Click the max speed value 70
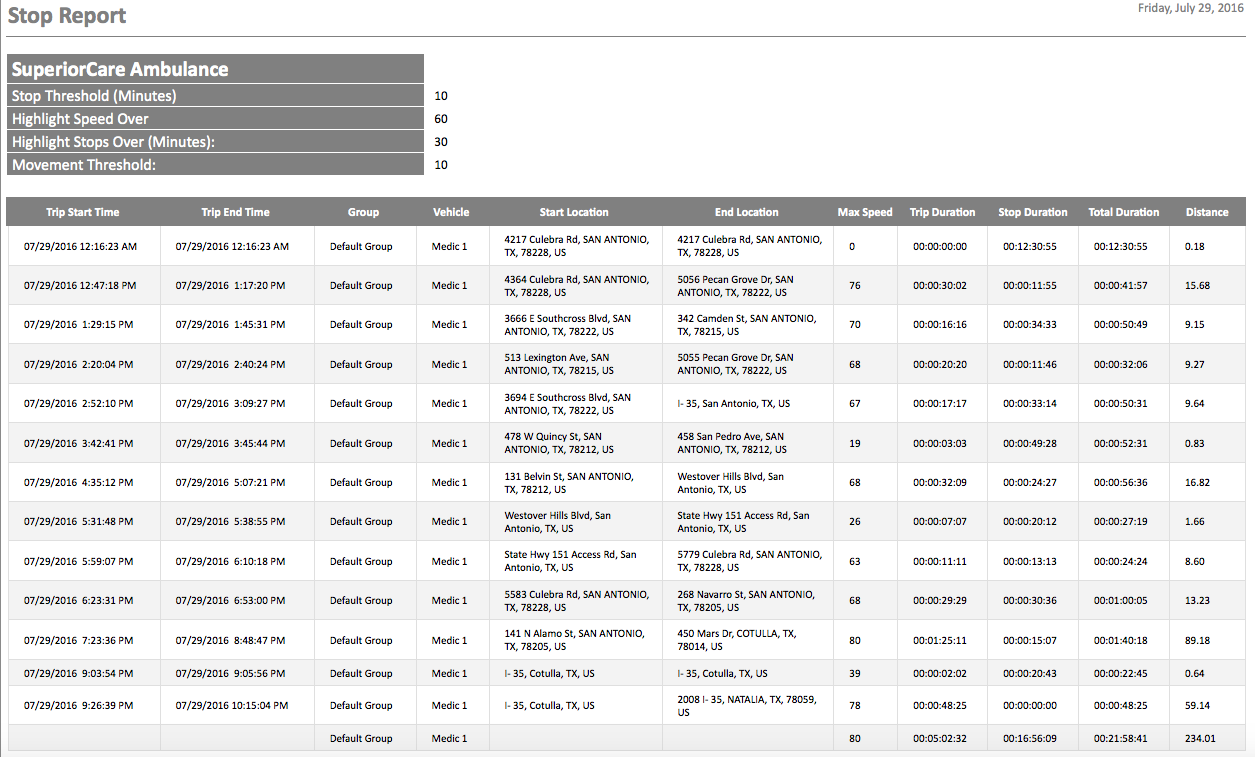Screen dimensions: 1255x757 coord(854,324)
